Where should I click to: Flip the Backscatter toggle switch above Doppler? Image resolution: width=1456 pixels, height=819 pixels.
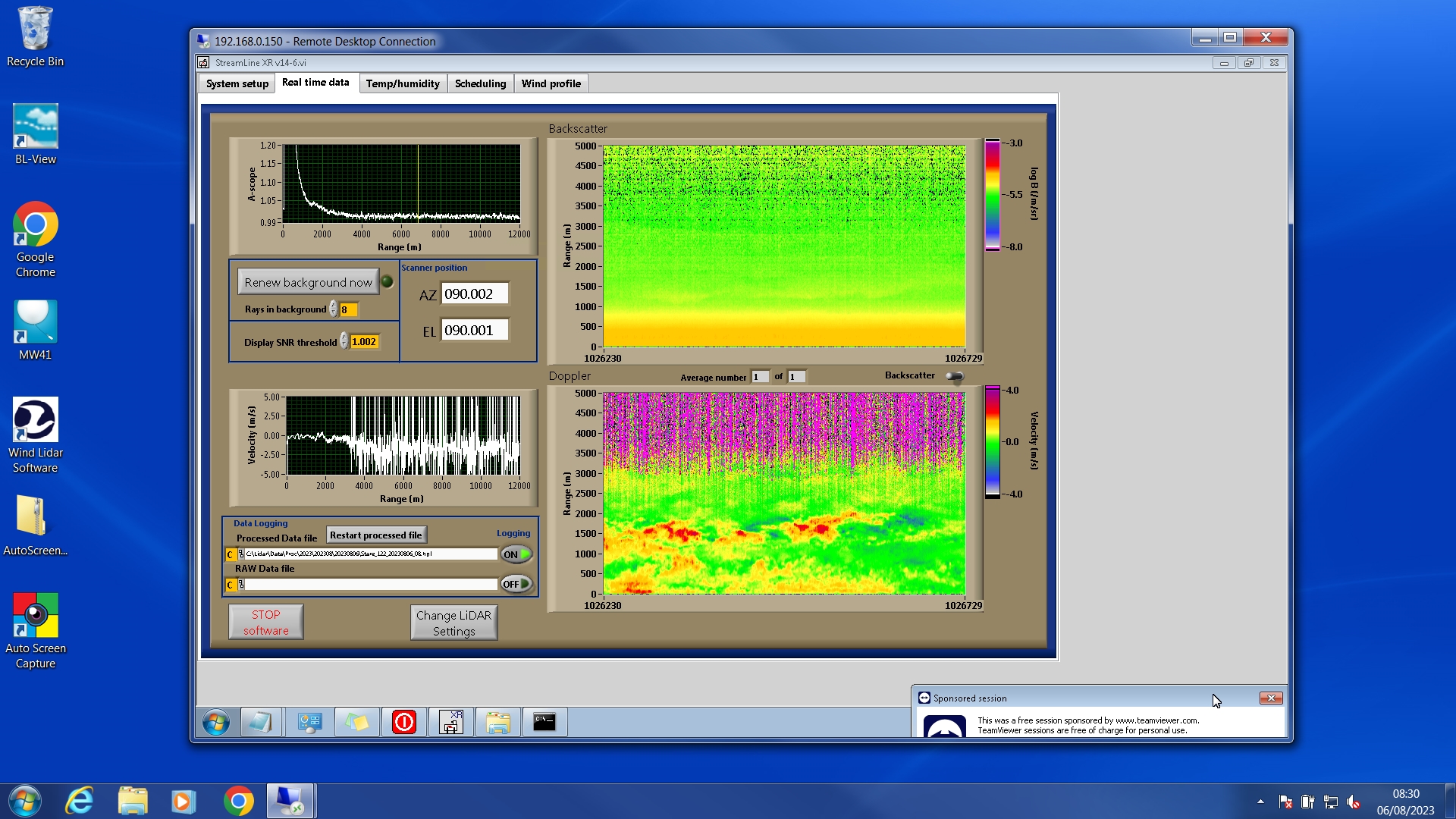click(x=954, y=376)
